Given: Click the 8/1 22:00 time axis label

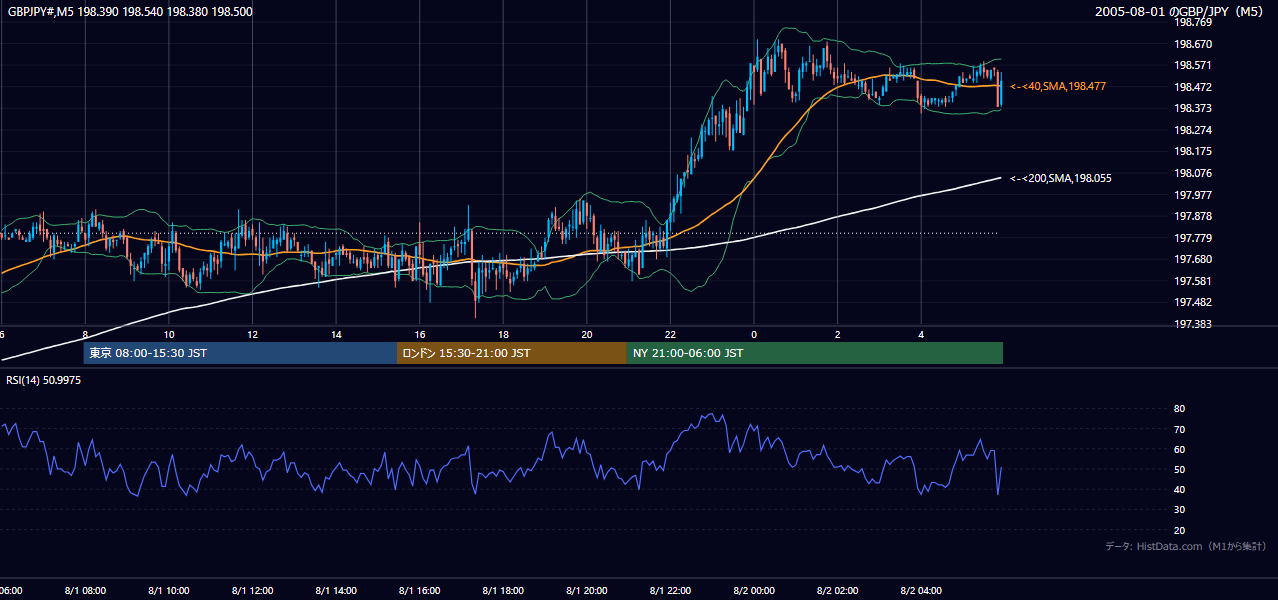Looking at the screenshot, I should click(x=670, y=590).
